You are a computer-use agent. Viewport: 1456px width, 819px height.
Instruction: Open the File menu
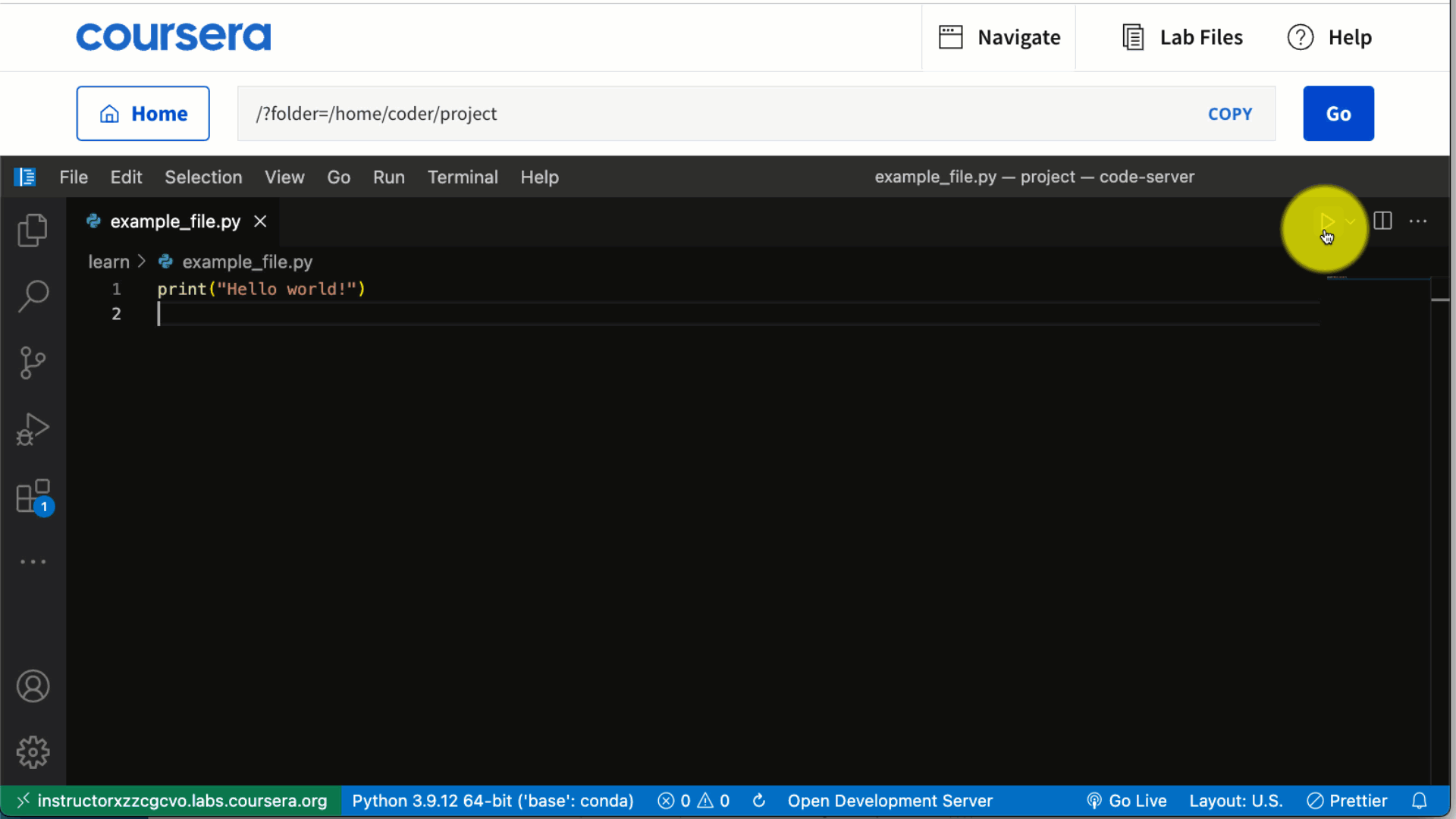click(x=74, y=177)
